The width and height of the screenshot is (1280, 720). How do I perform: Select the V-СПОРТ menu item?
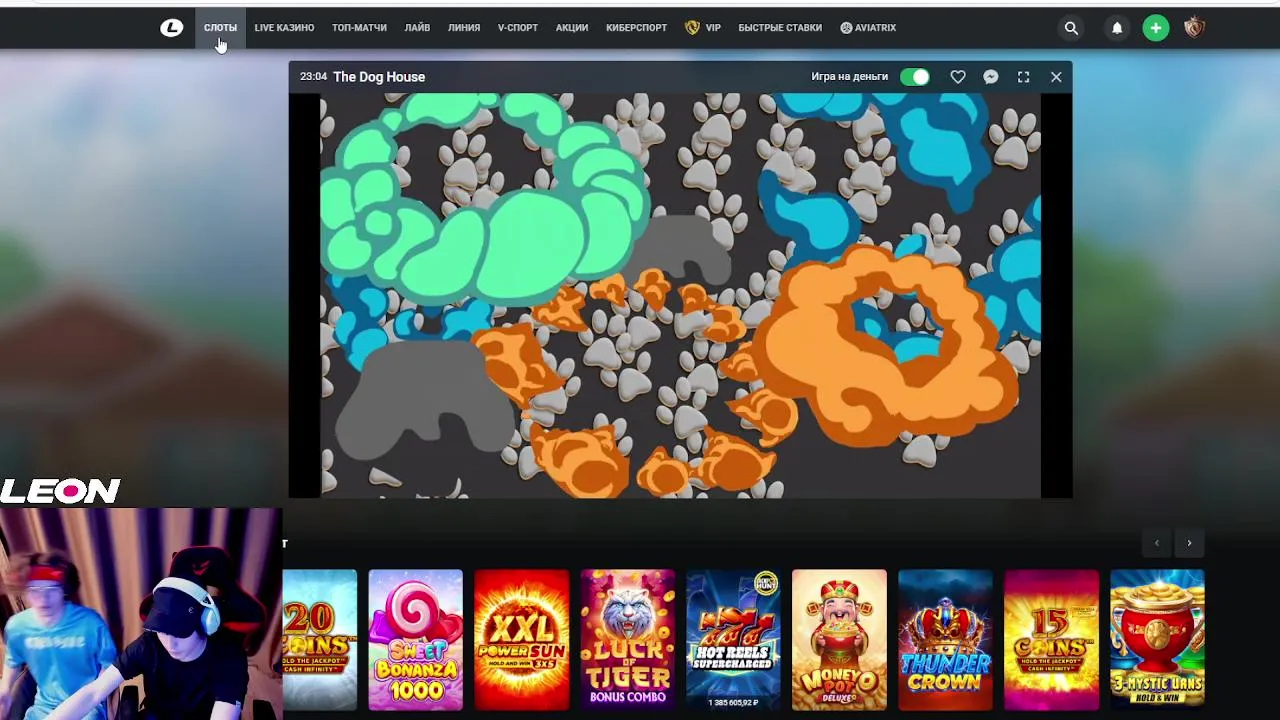click(x=518, y=28)
